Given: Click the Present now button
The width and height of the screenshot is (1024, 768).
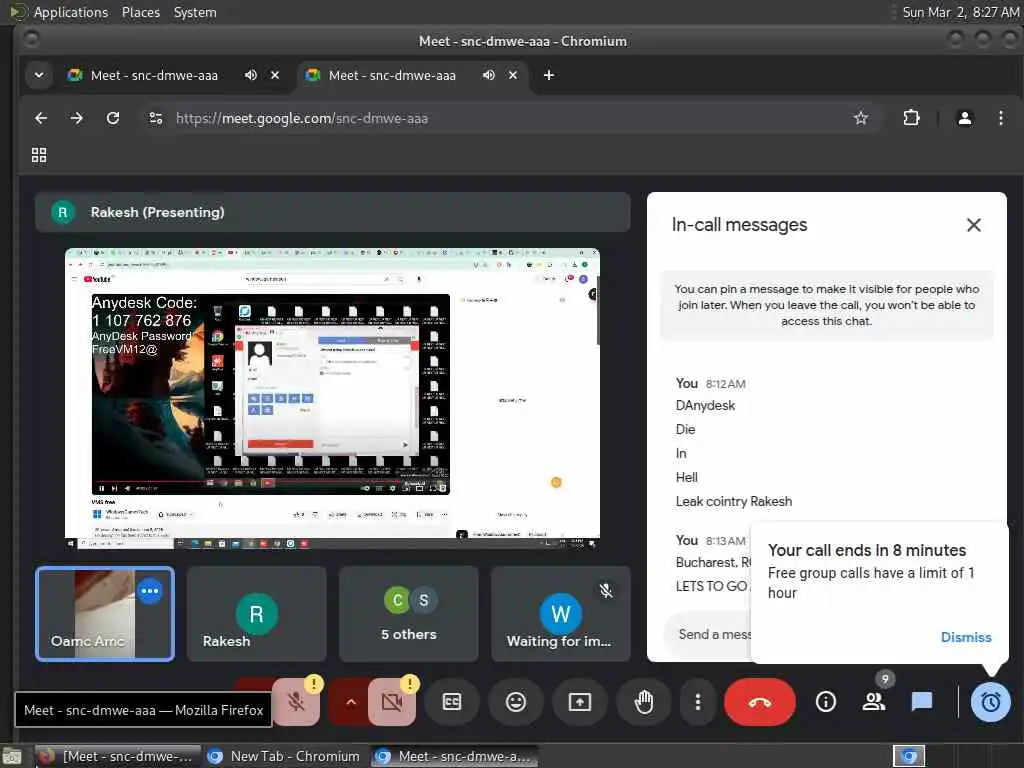Looking at the screenshot, I should point(579,702).
